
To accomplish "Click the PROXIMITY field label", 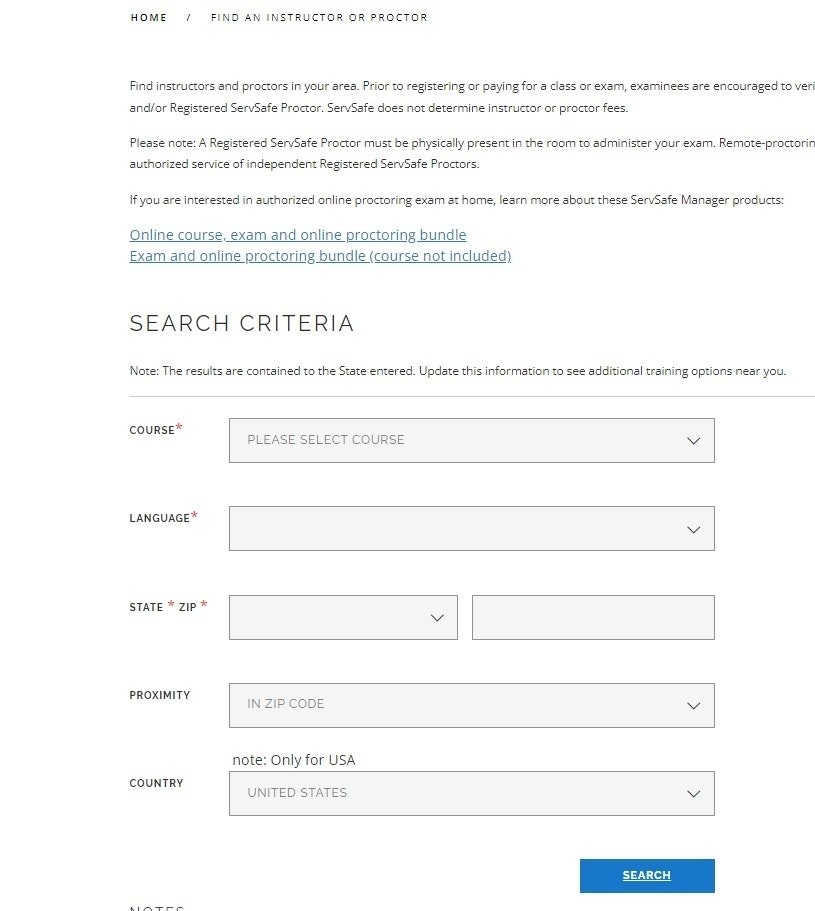I will pyautogui.click(x=159, y=695).
